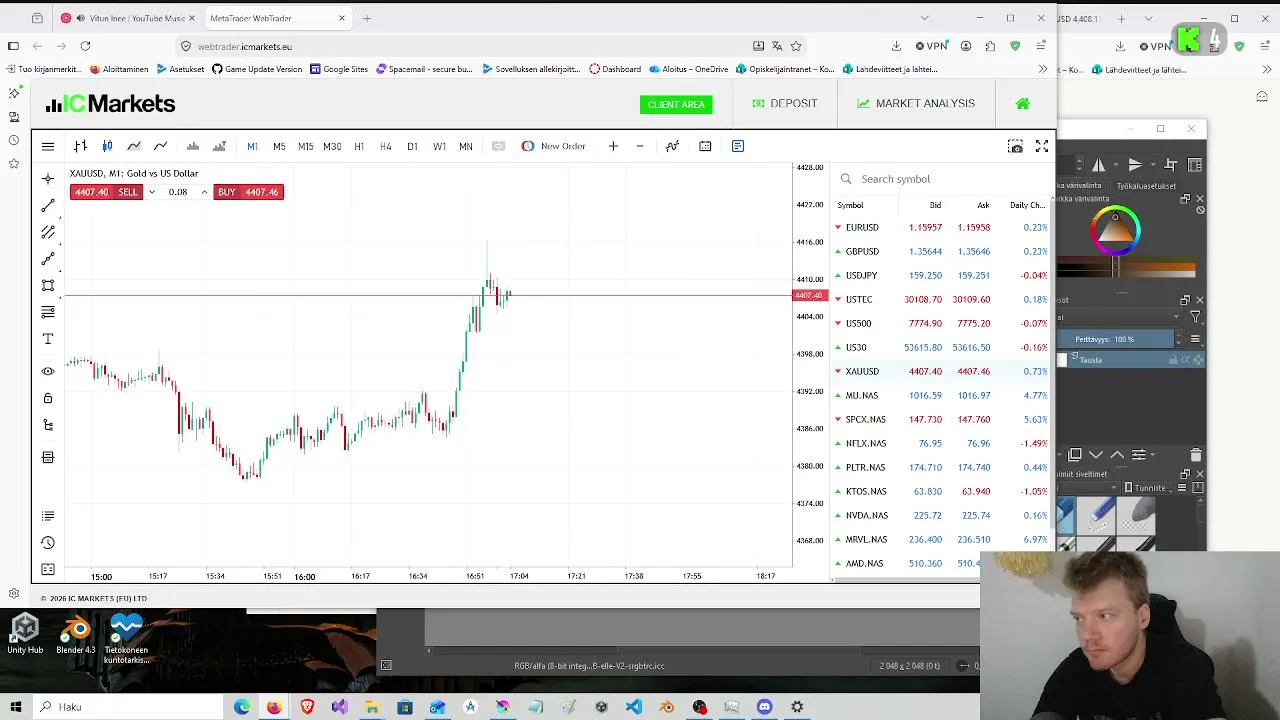The image size is (1280, 720).
Task: Expand the XAUUSD symbol row arrow
Action: click(x=838, y=372)
